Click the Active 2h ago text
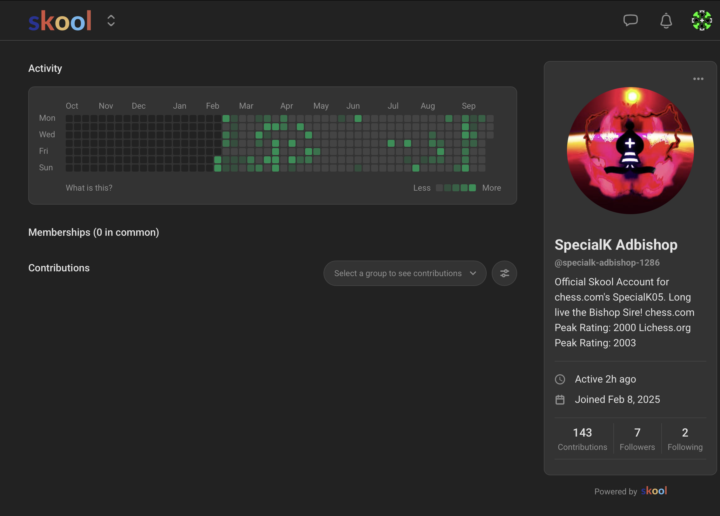This screenshot has width=720, height=516. click(x=605, y=379)
